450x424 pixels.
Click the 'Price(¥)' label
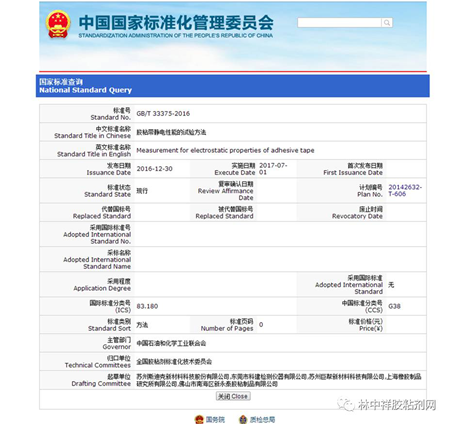pos(371,328)
